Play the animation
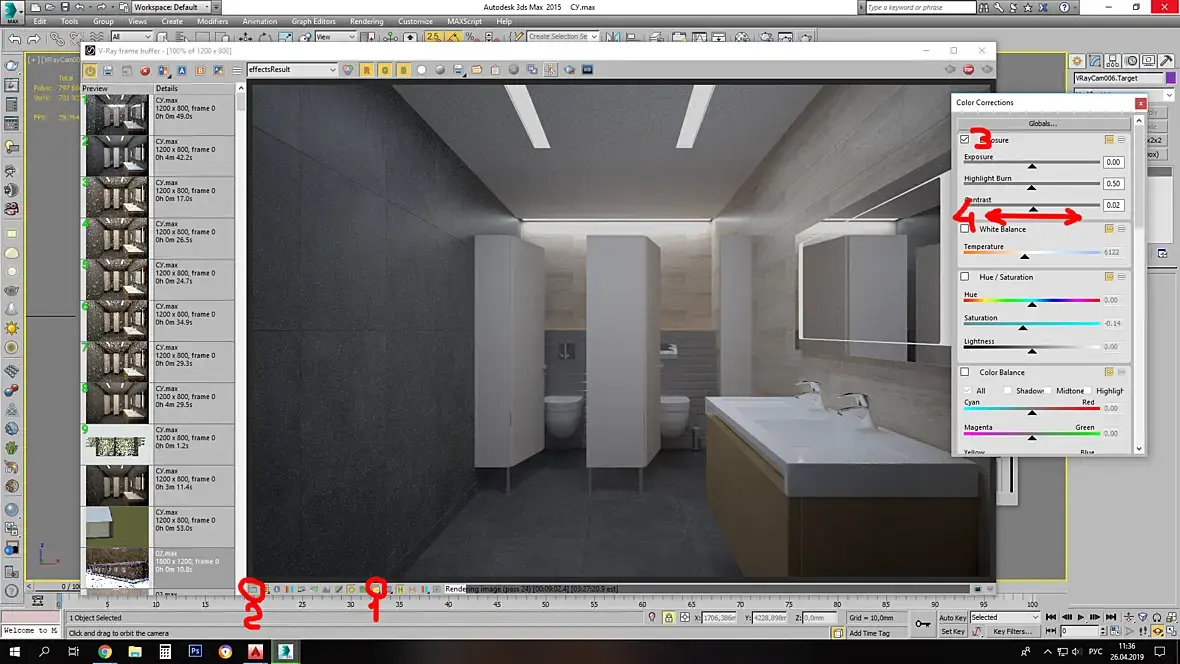Image resolution: width=1180 pixels, height=664 pixels. pos(1081,617)
